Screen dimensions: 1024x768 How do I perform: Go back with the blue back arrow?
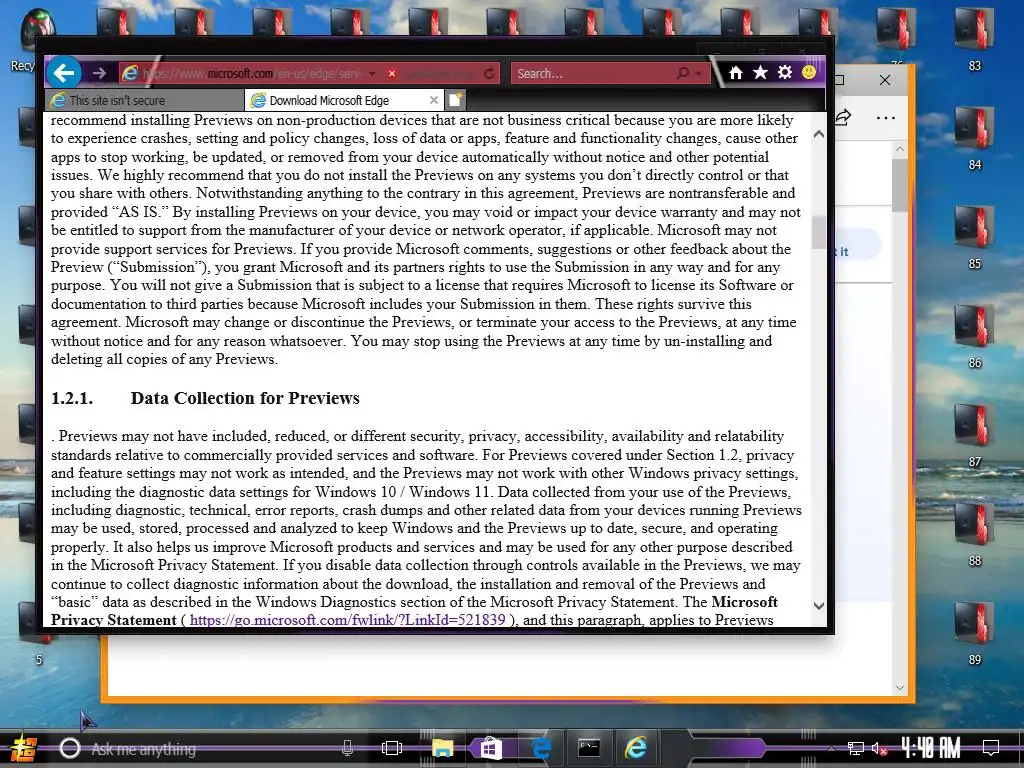coord(64,72)
